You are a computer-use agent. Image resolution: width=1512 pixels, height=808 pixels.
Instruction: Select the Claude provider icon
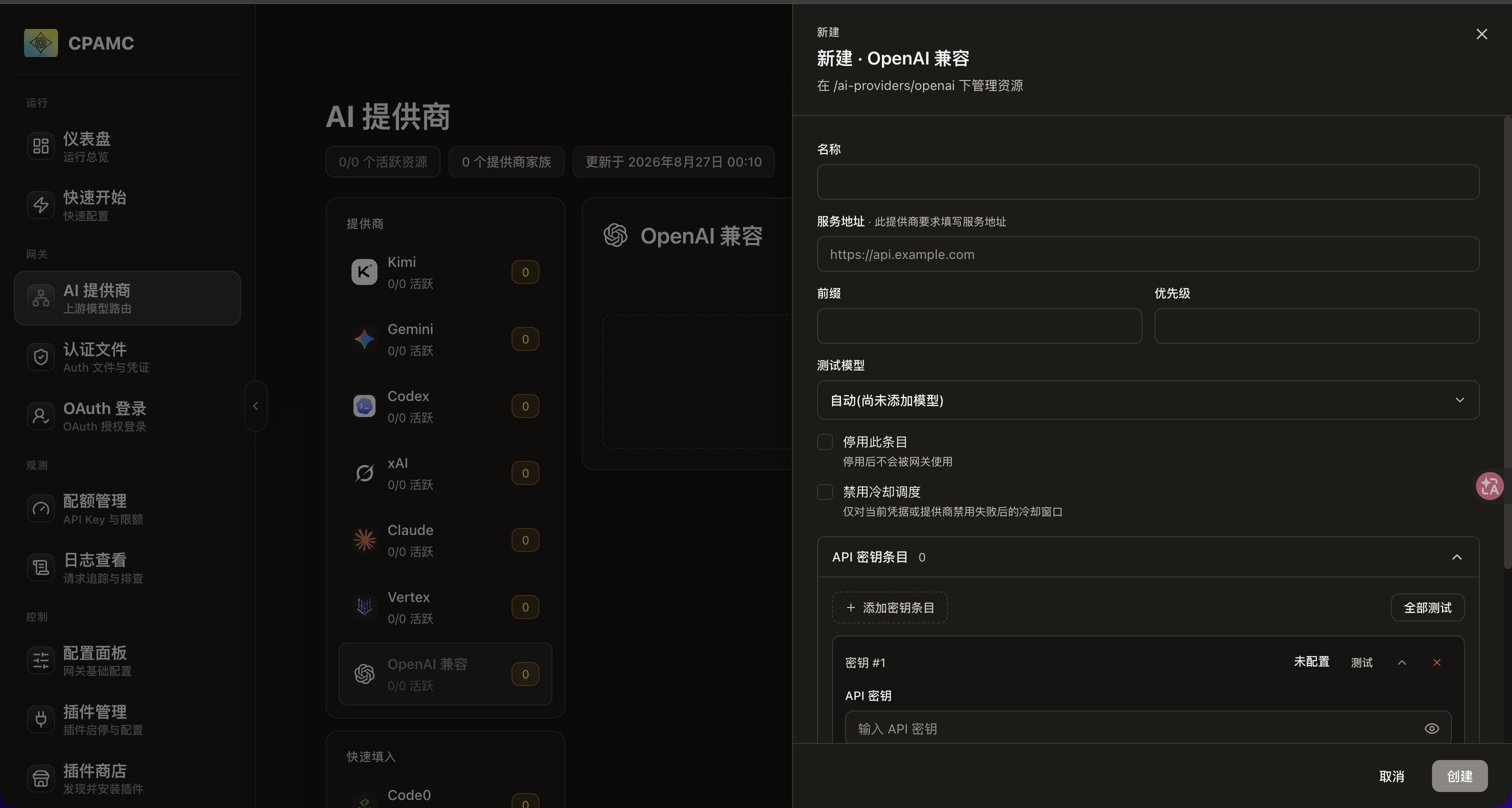tap(364, 539)
